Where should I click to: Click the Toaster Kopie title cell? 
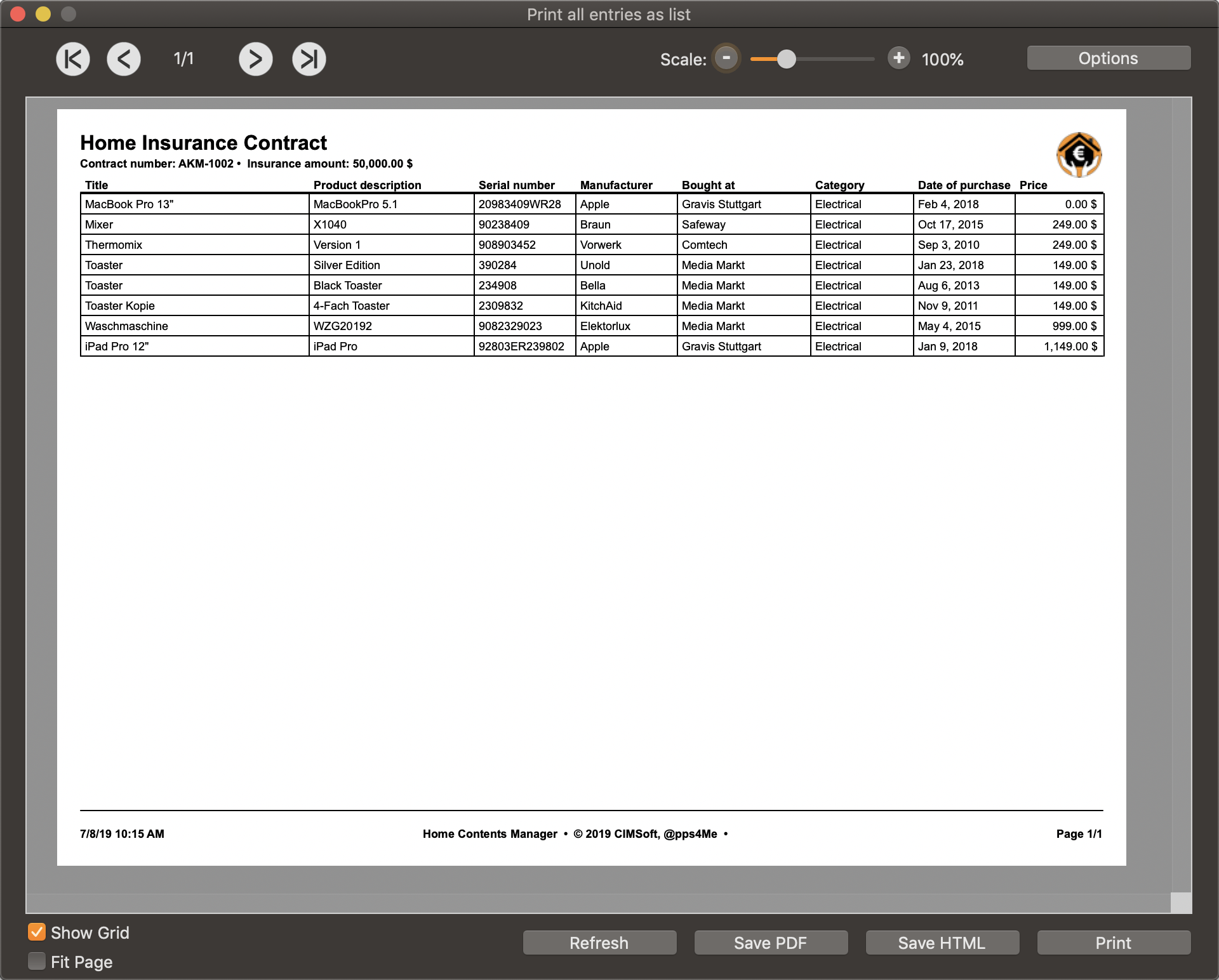tap(194, 306)
